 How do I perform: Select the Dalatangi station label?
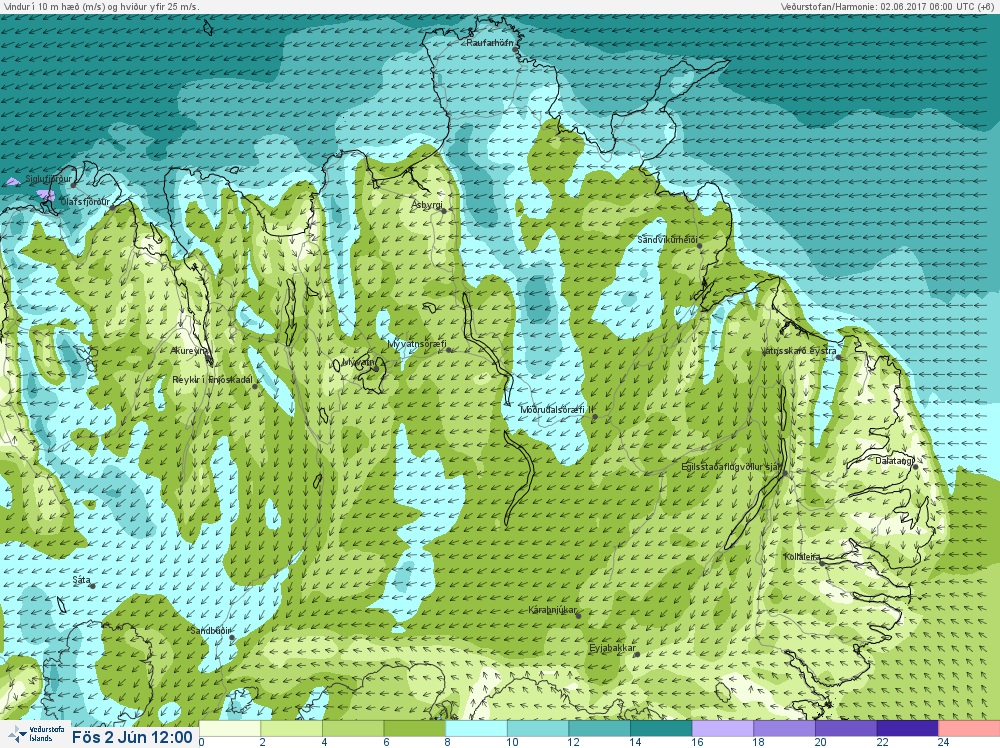(894, 460)
